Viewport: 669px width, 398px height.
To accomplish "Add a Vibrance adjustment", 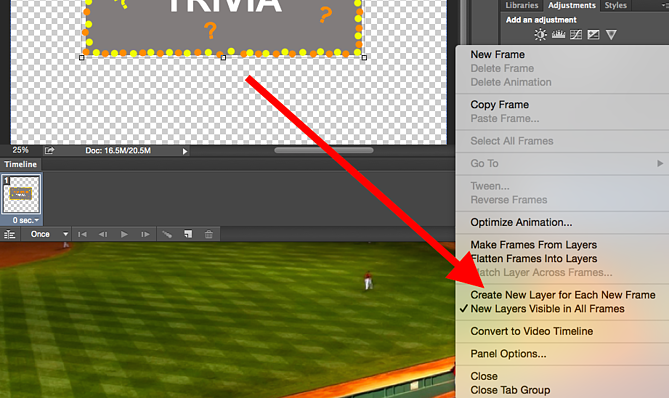I will click(x=611, y=35).
